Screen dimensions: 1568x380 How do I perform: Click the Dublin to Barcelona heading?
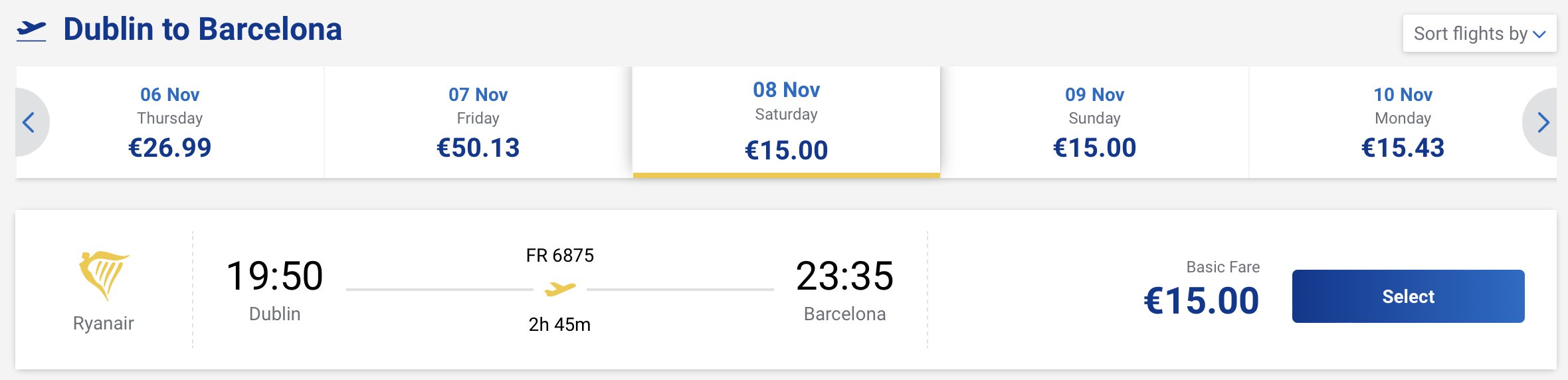[x=203, y=30]
